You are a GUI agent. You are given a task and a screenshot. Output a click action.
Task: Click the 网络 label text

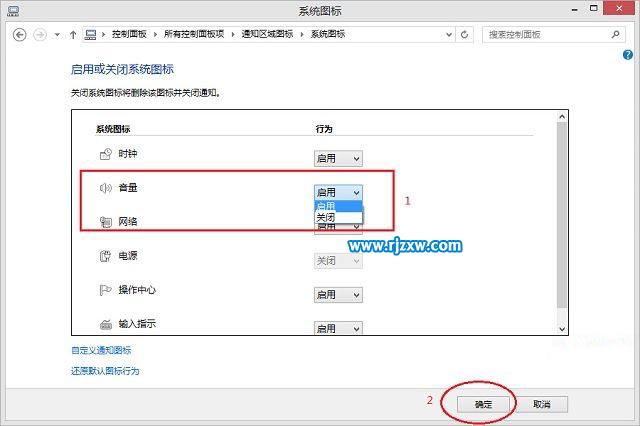coord(128,222)
